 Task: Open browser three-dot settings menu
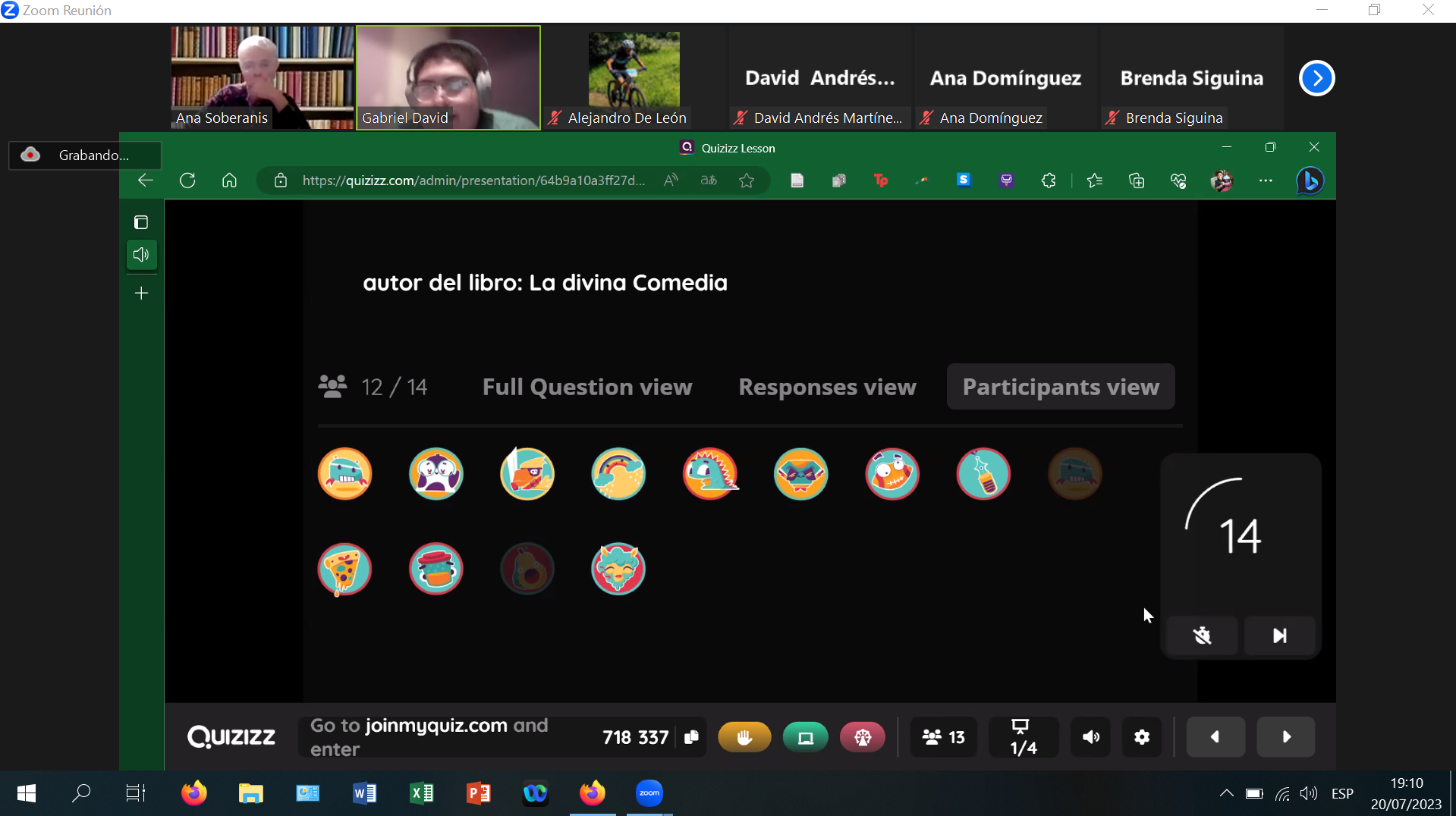coord(1266,180)
